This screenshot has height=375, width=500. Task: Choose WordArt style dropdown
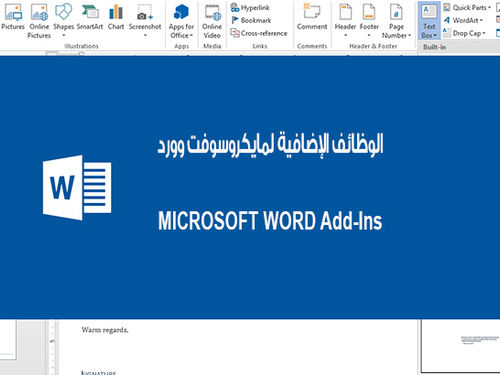coord(463,20)
